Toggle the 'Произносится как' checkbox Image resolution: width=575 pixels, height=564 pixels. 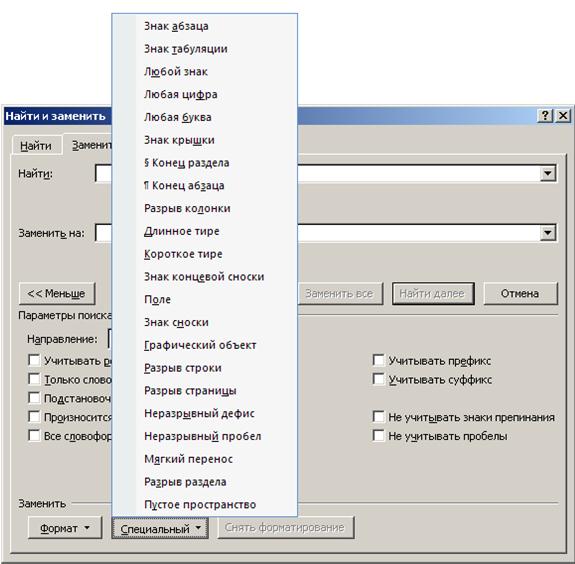point(34,417)
